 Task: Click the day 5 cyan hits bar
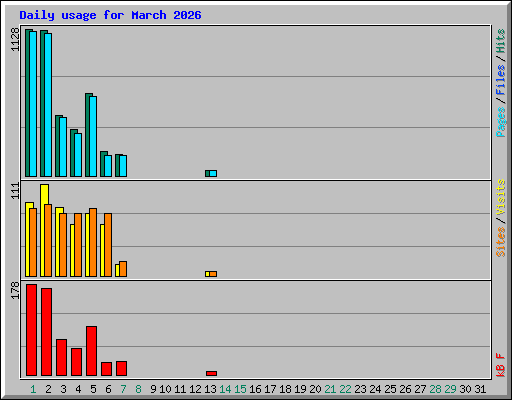(93, 137)
